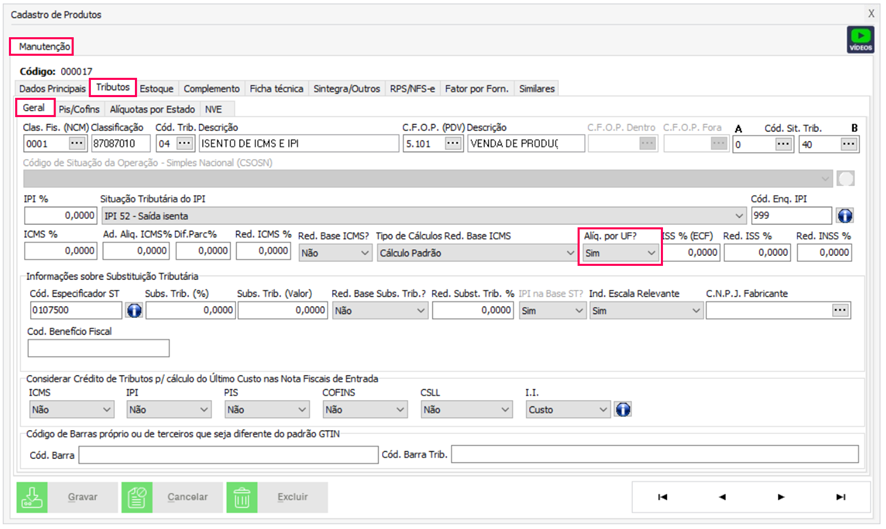Go to the next record
Image resolution: width=886 pixels, height=529 pixels.
(781, 496)
